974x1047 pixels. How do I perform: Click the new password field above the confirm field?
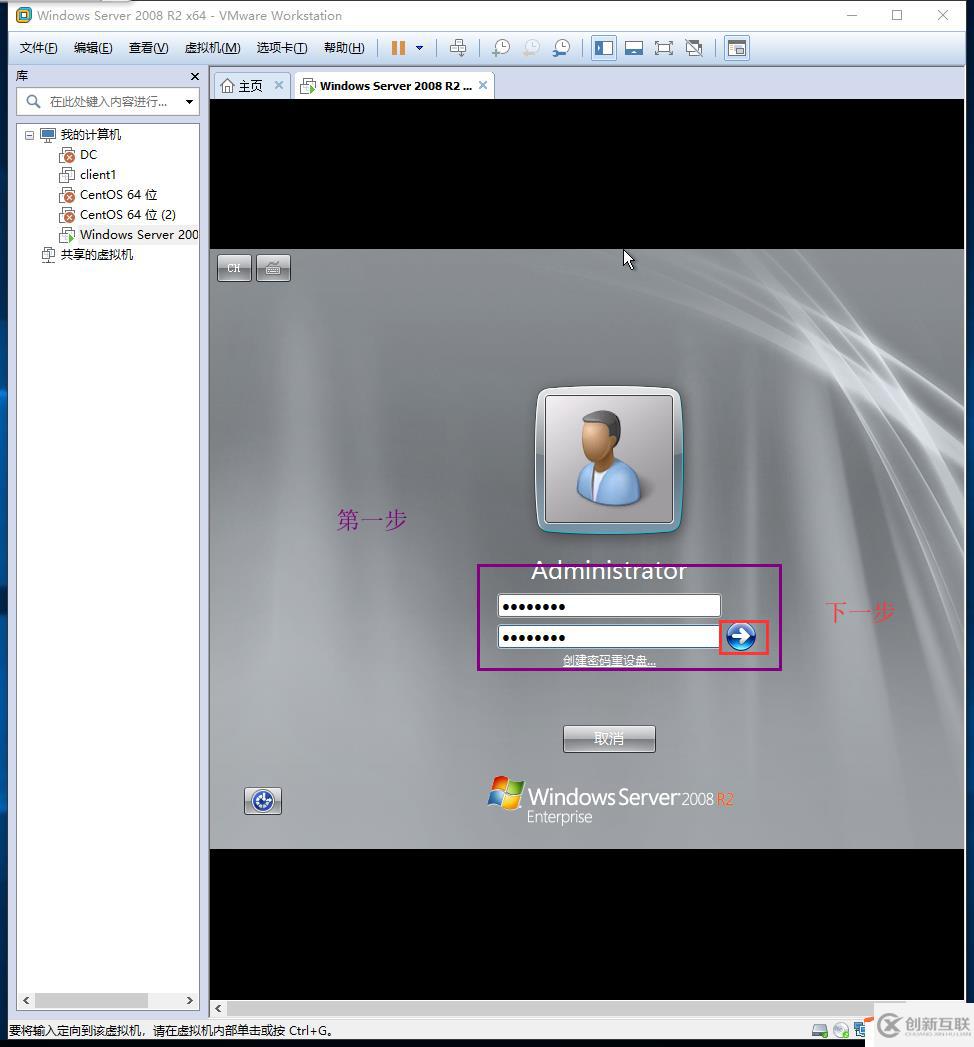(609, 606)
